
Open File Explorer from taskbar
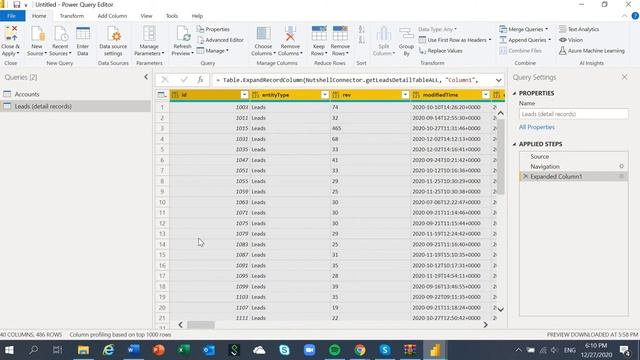tap(83, 350)
